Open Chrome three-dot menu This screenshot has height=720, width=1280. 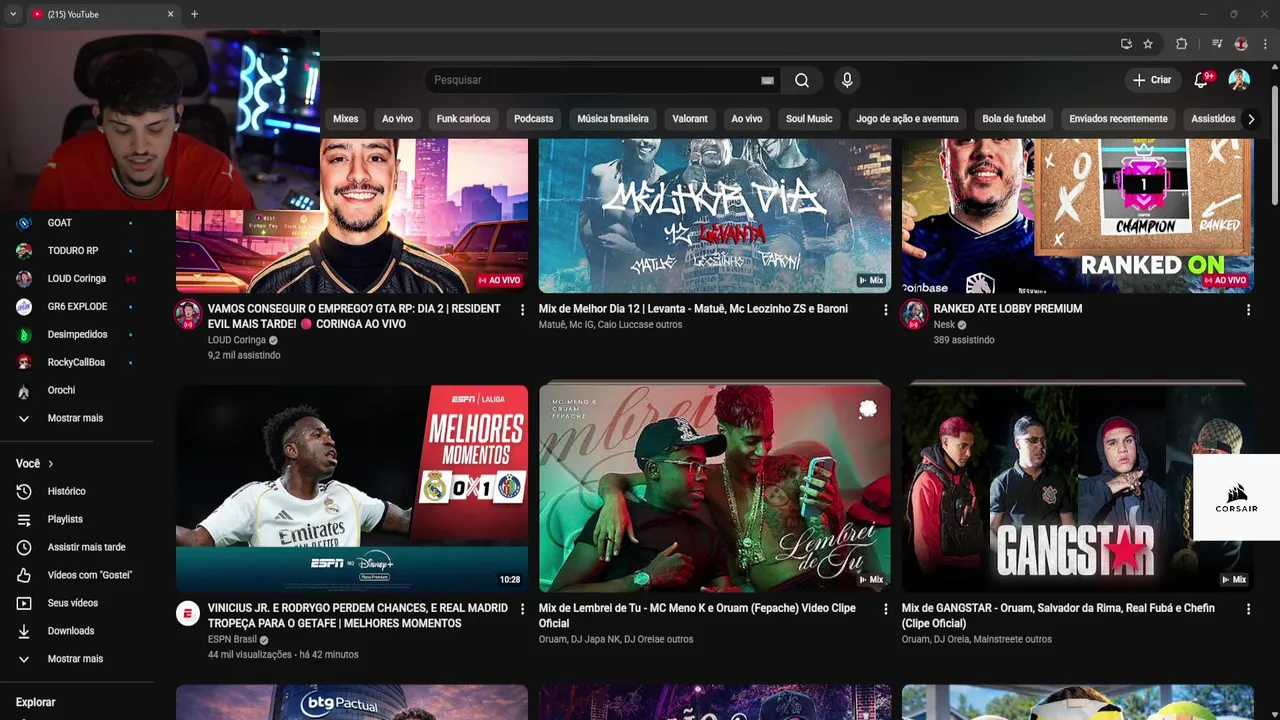(x=1265, y=44)
